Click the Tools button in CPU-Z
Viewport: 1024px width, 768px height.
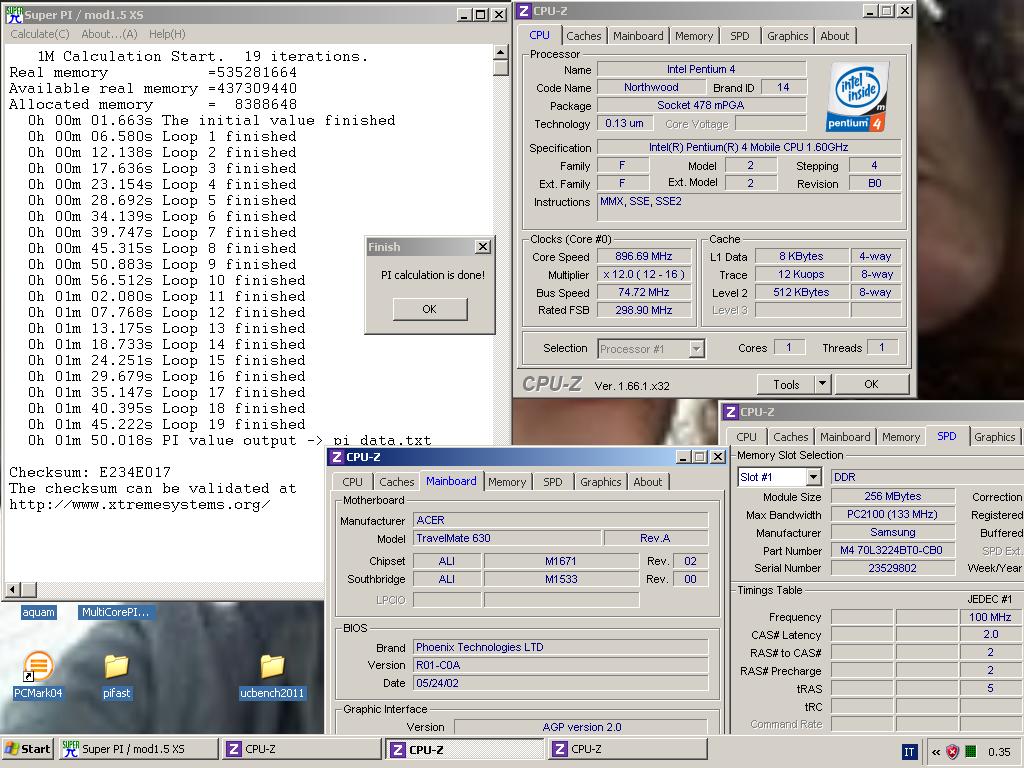tap(786, 384)
